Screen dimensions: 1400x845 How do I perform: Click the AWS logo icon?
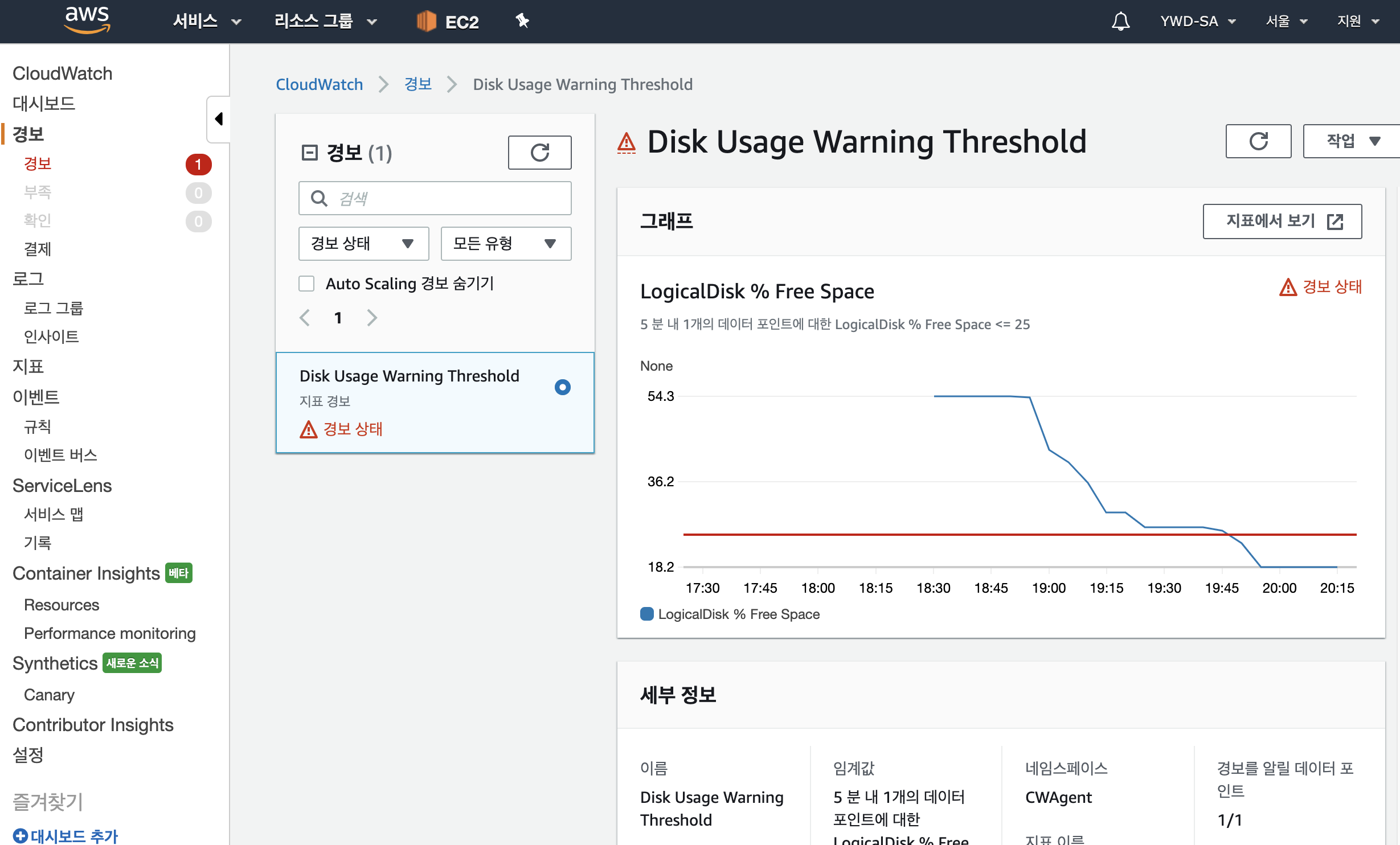click(x=87, y=19)
